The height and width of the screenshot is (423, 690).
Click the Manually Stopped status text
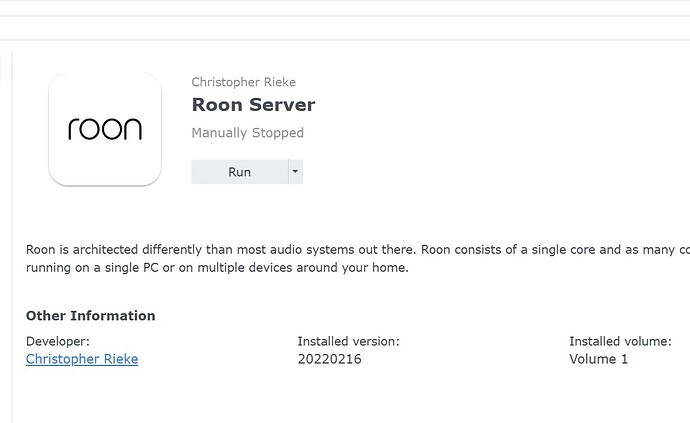pos(247,132)
